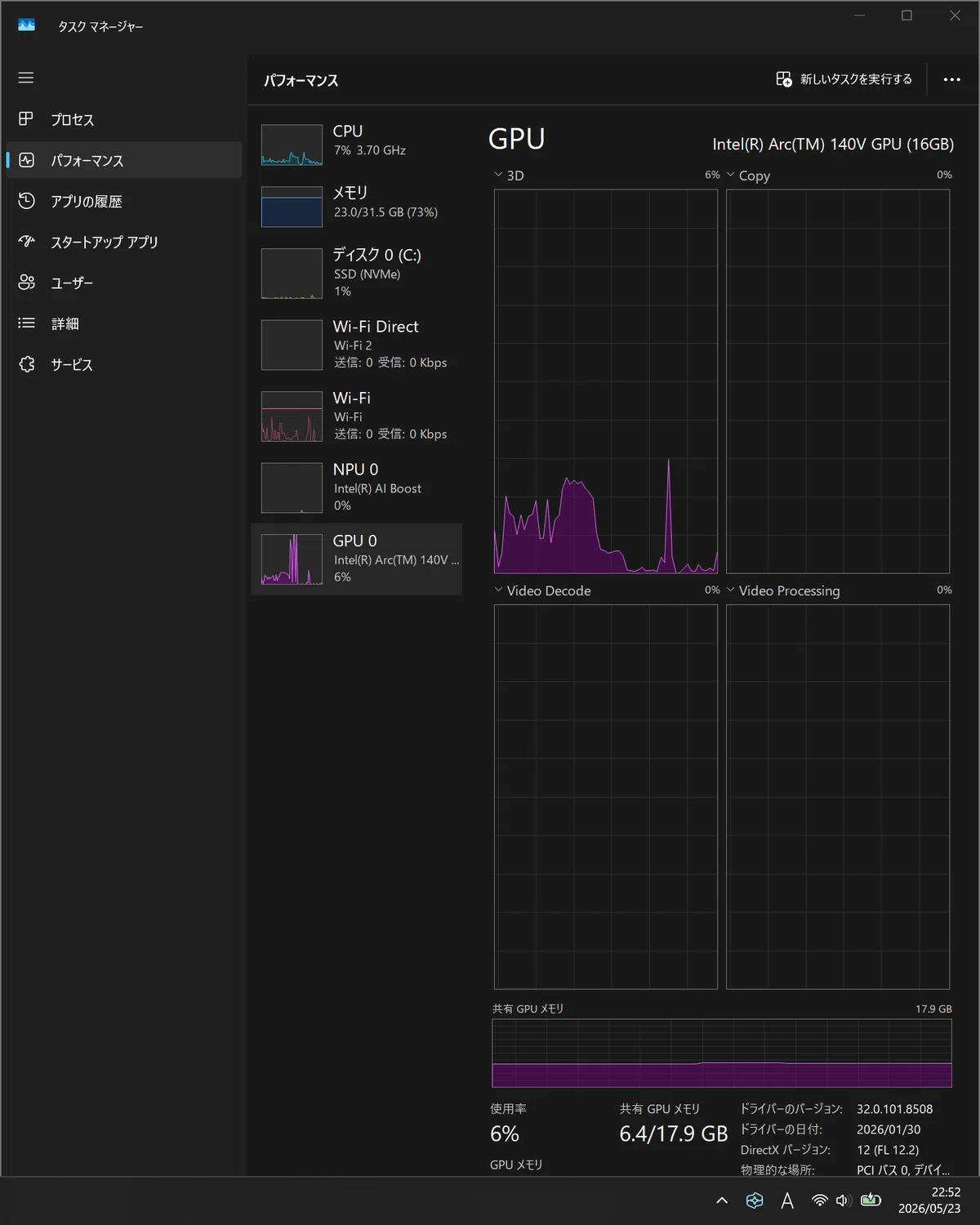
Task: Run 新しいタスクを実行する button
Action: pyautogui.click(x=844, y=79)
